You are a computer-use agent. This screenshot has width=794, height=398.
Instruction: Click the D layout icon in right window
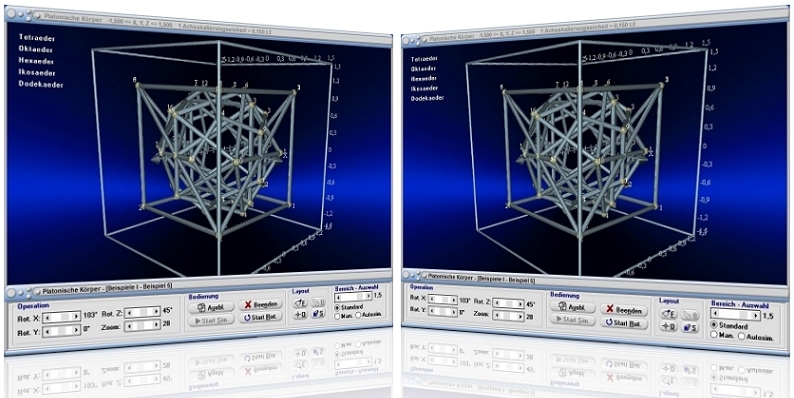pyautogui.click(x=668, y=327)
